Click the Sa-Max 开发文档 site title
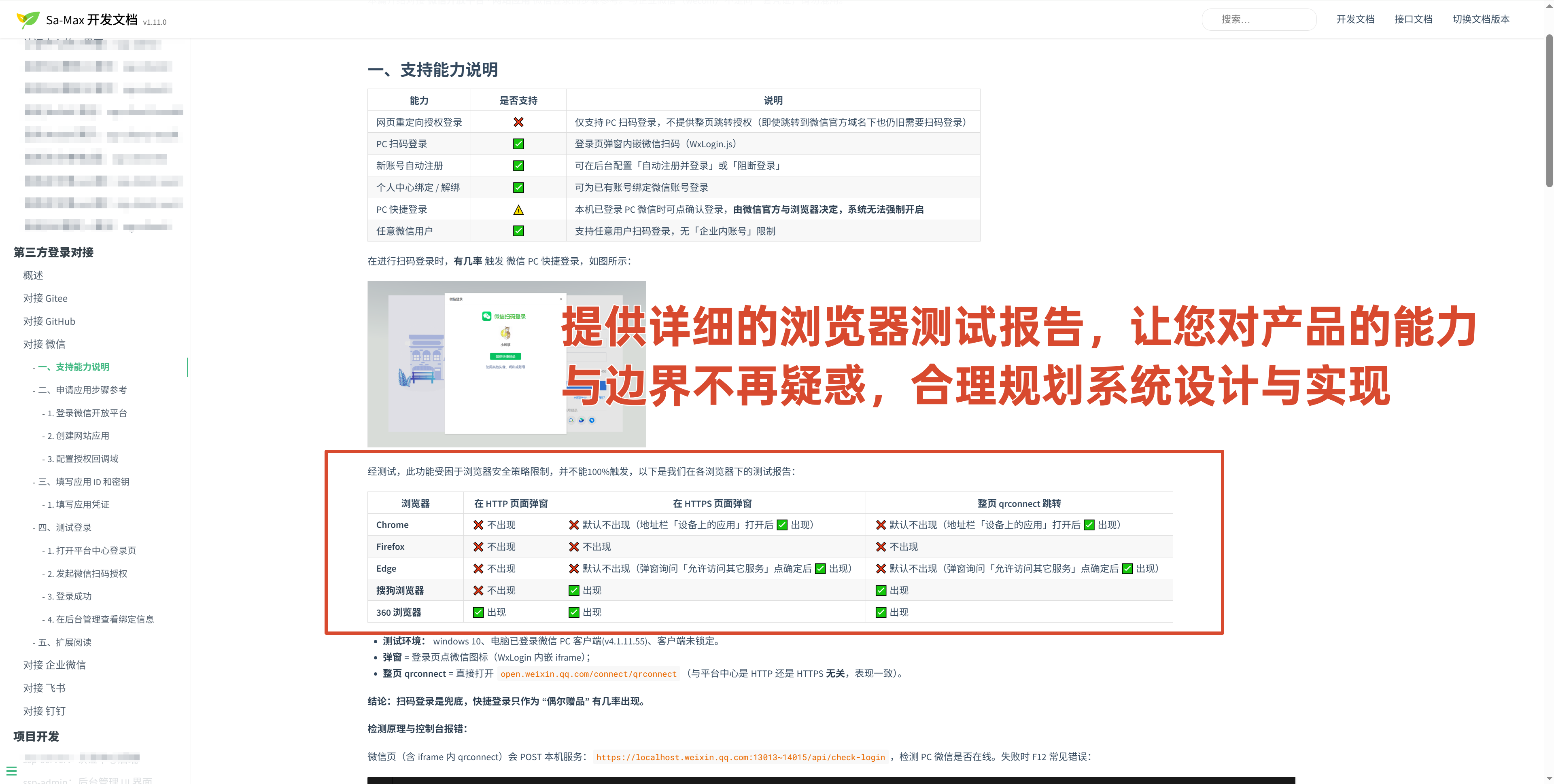1554x784 pixels. click(x=91, y=20)
